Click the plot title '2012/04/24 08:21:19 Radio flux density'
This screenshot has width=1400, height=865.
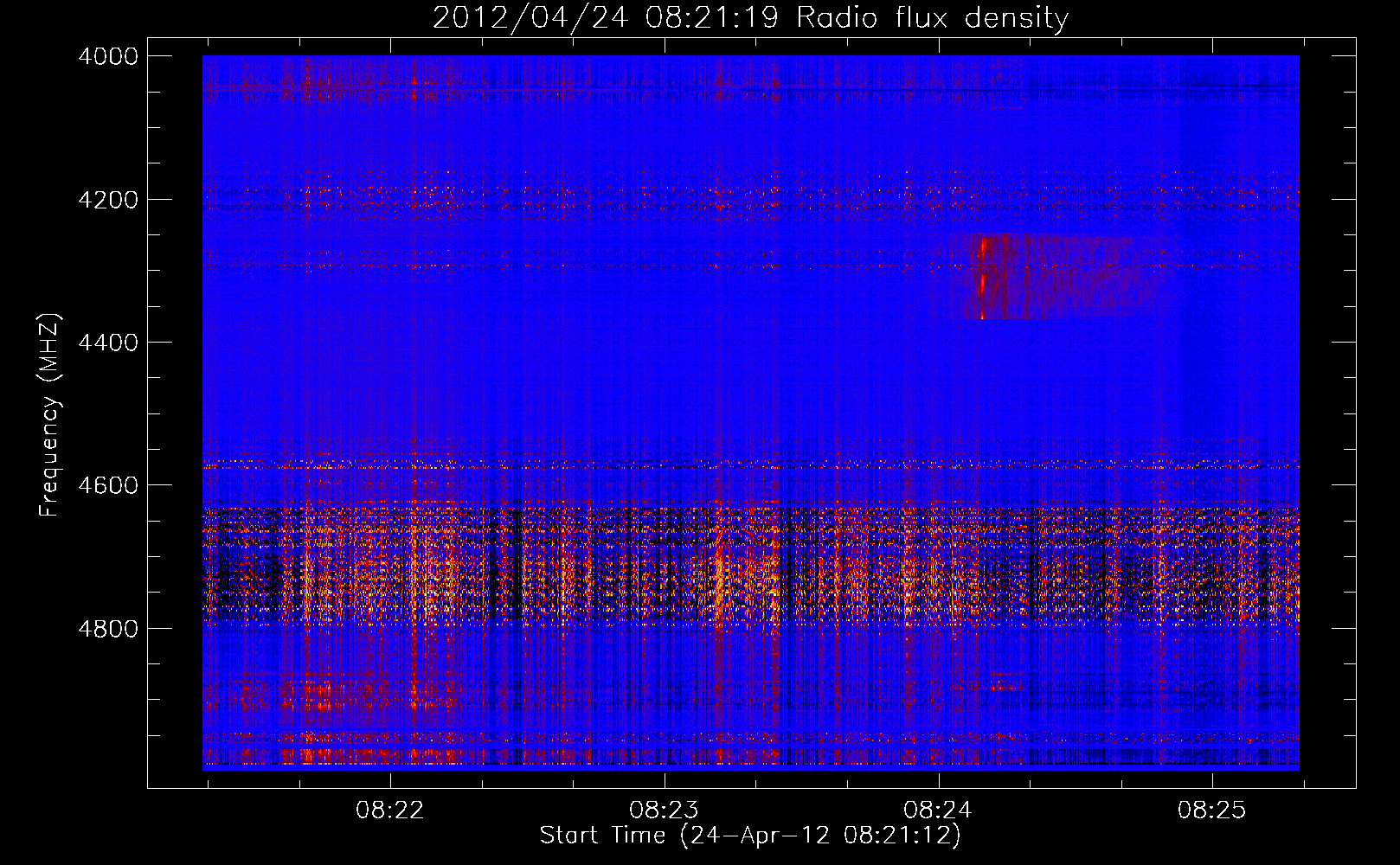tap(750, 17)
